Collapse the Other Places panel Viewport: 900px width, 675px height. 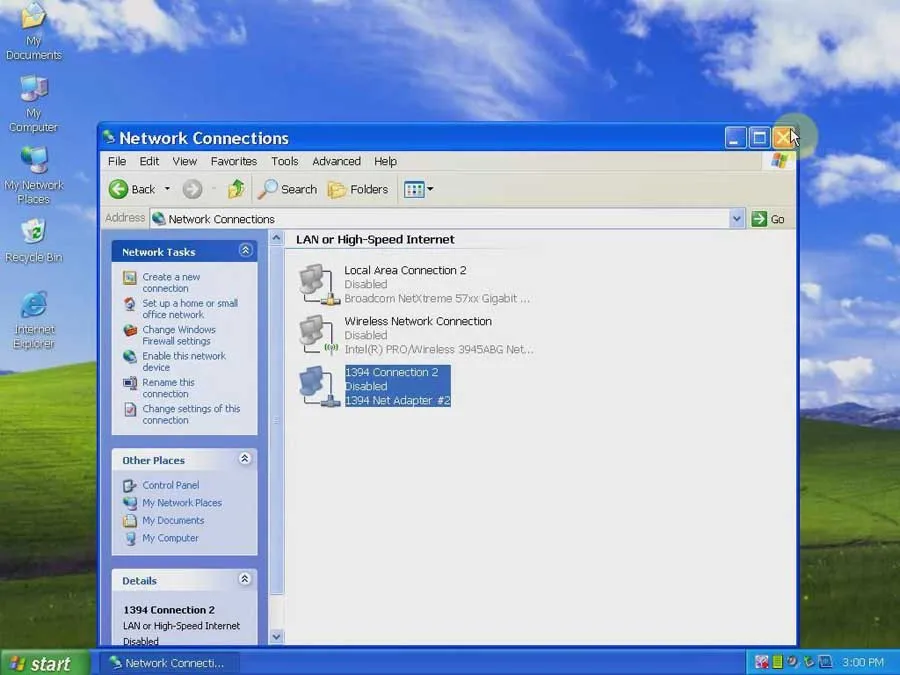pyautogui.click(x=245, y=459)
